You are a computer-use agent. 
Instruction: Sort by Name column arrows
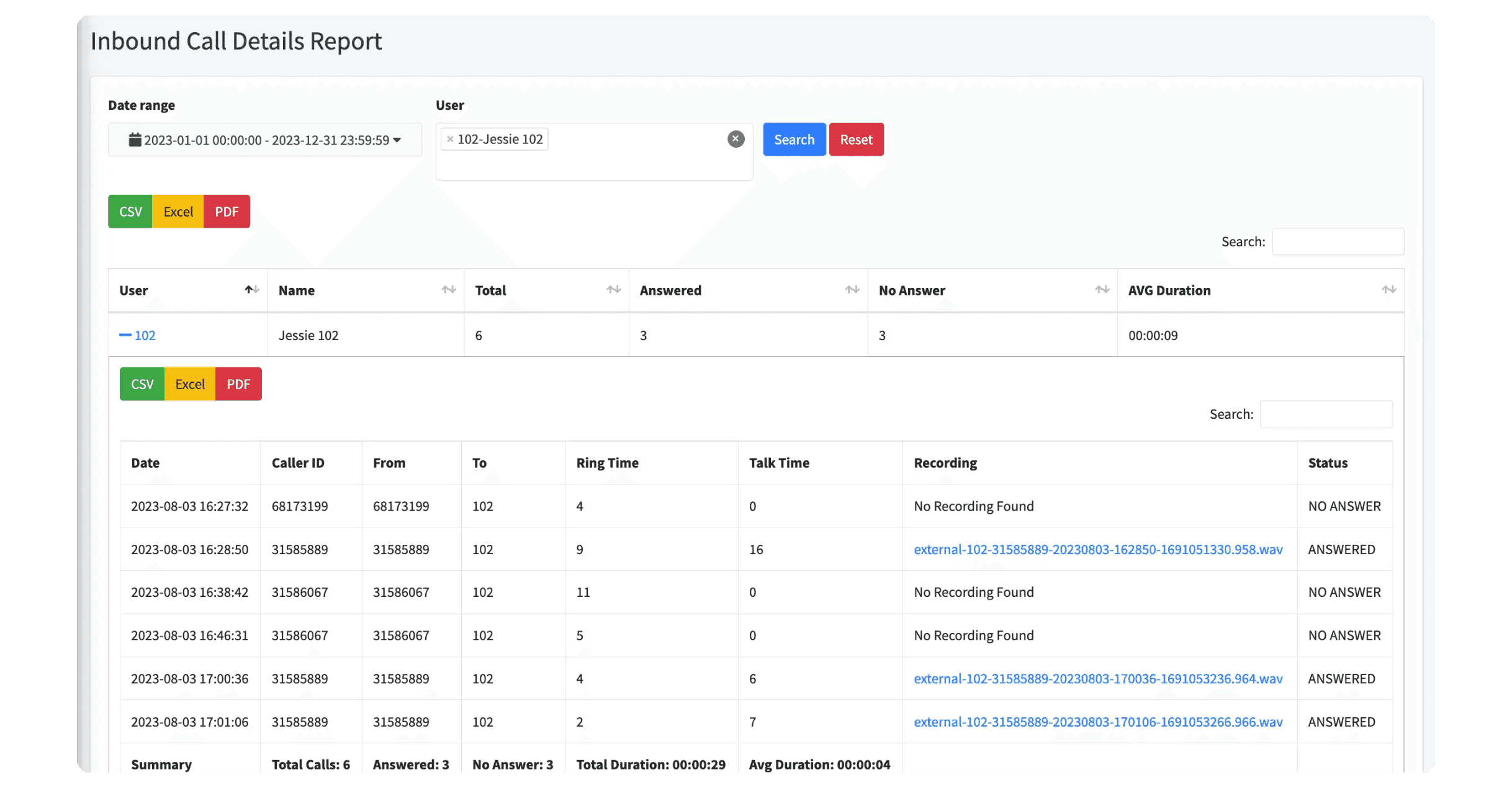pos(448,290)
